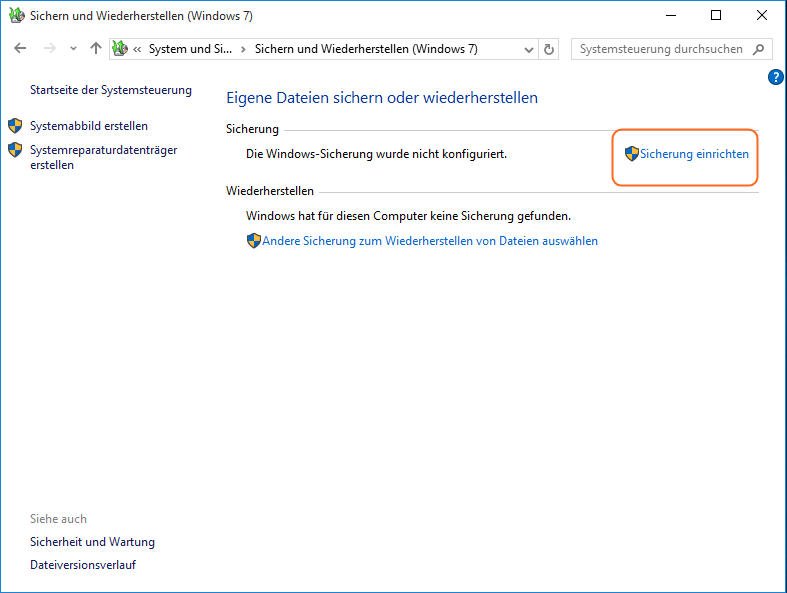Click the heading Eigene Dateien sichern oder wiederherstellen
This screenshot has width=787, height=593.
pos(382,98)
